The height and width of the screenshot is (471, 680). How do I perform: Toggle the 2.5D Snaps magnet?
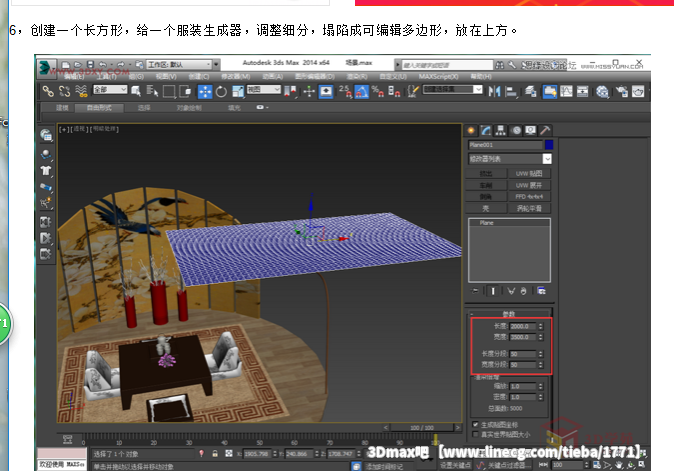pyautogui.click(x=345, y=91)
